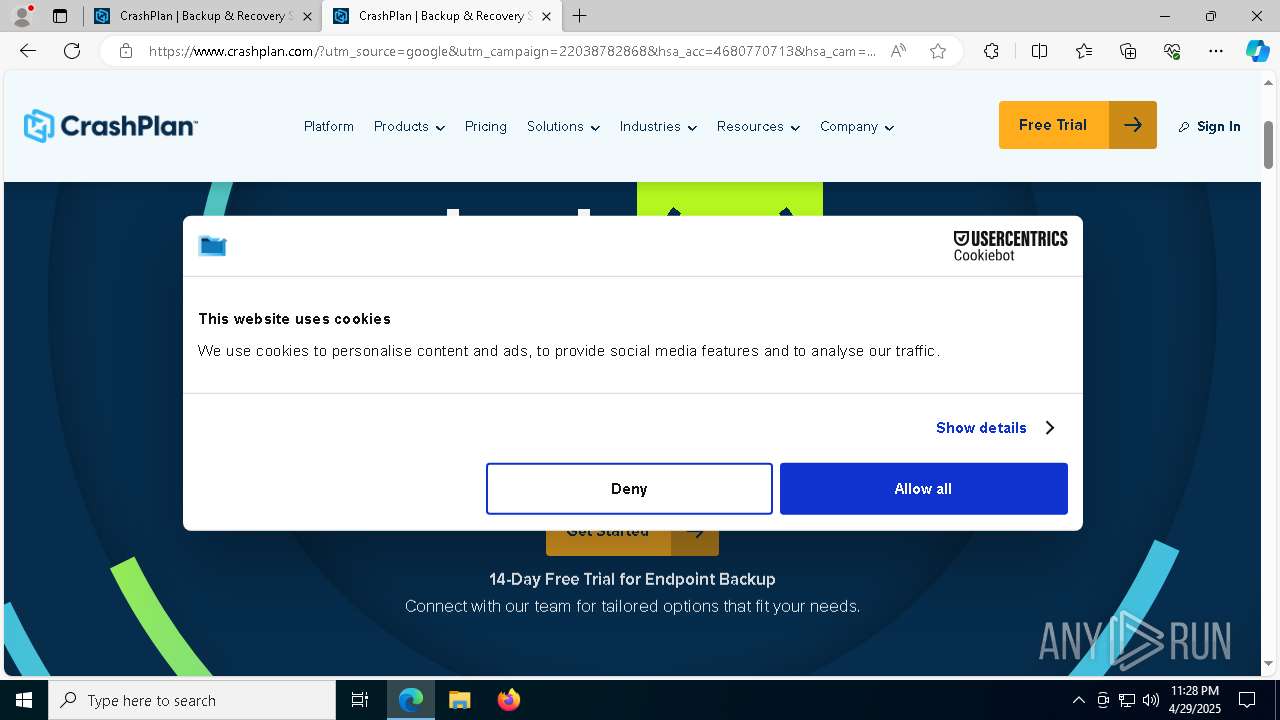The image size is (1280, 720).
Task: Select the second CrashPlan tab
Action: point(442,16)
